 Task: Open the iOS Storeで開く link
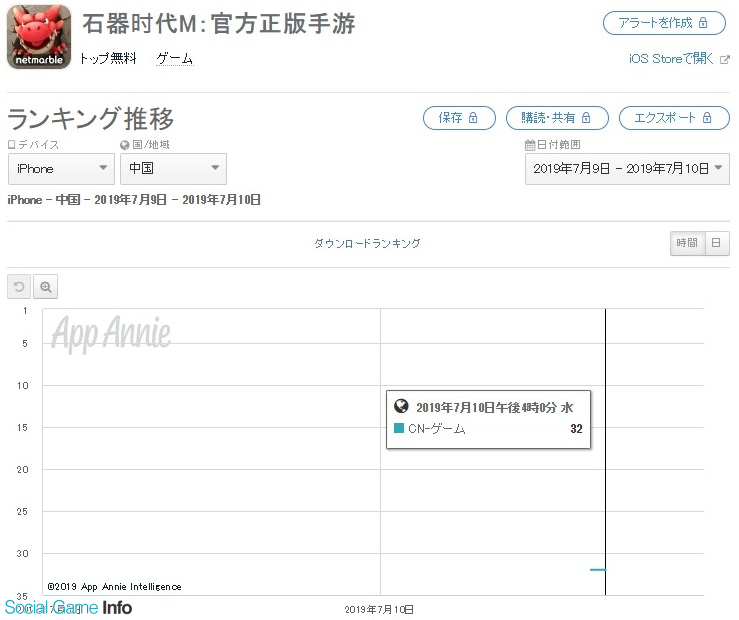click(671, 59)
